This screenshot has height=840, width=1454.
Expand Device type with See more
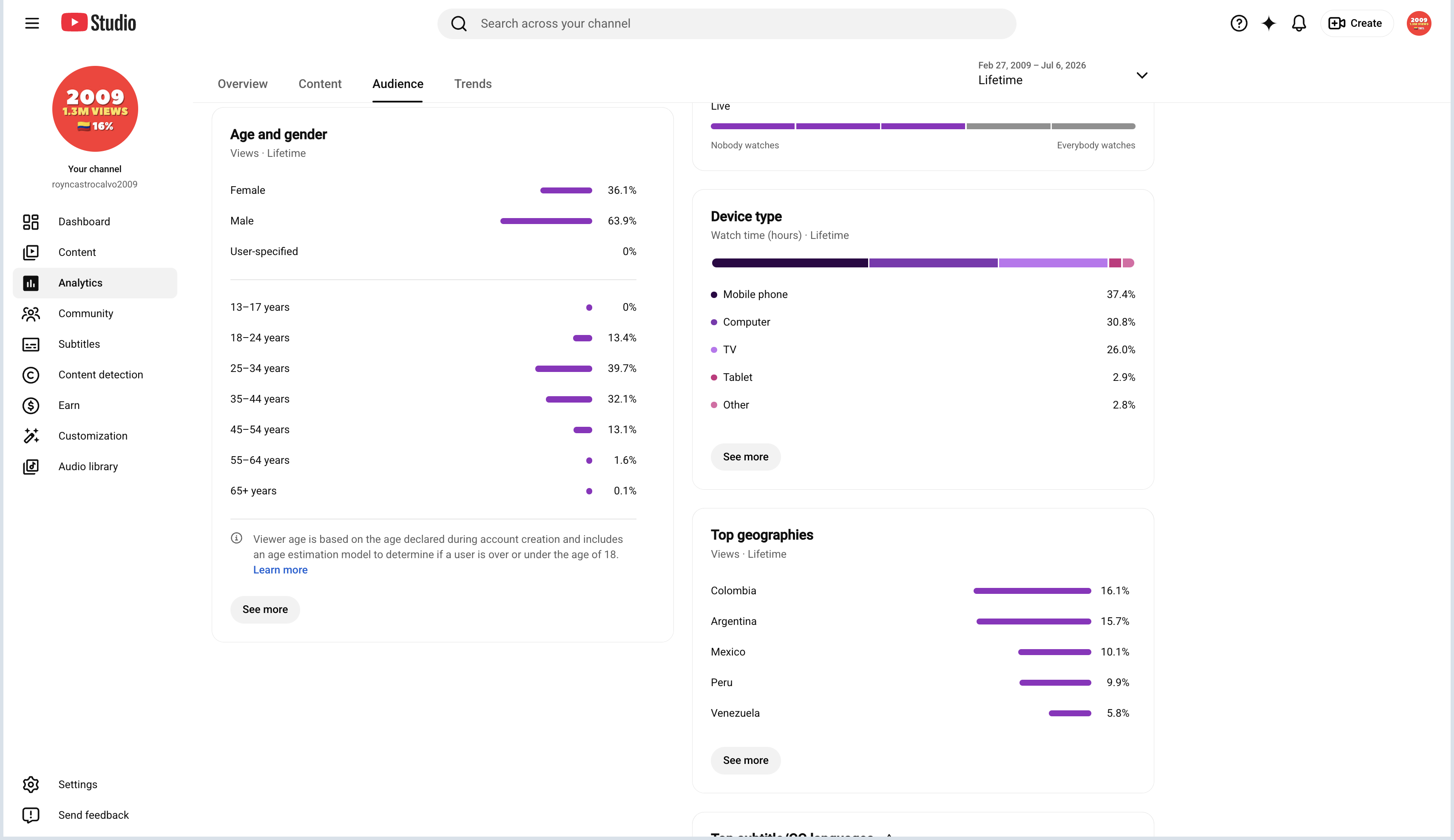(745, 457)
